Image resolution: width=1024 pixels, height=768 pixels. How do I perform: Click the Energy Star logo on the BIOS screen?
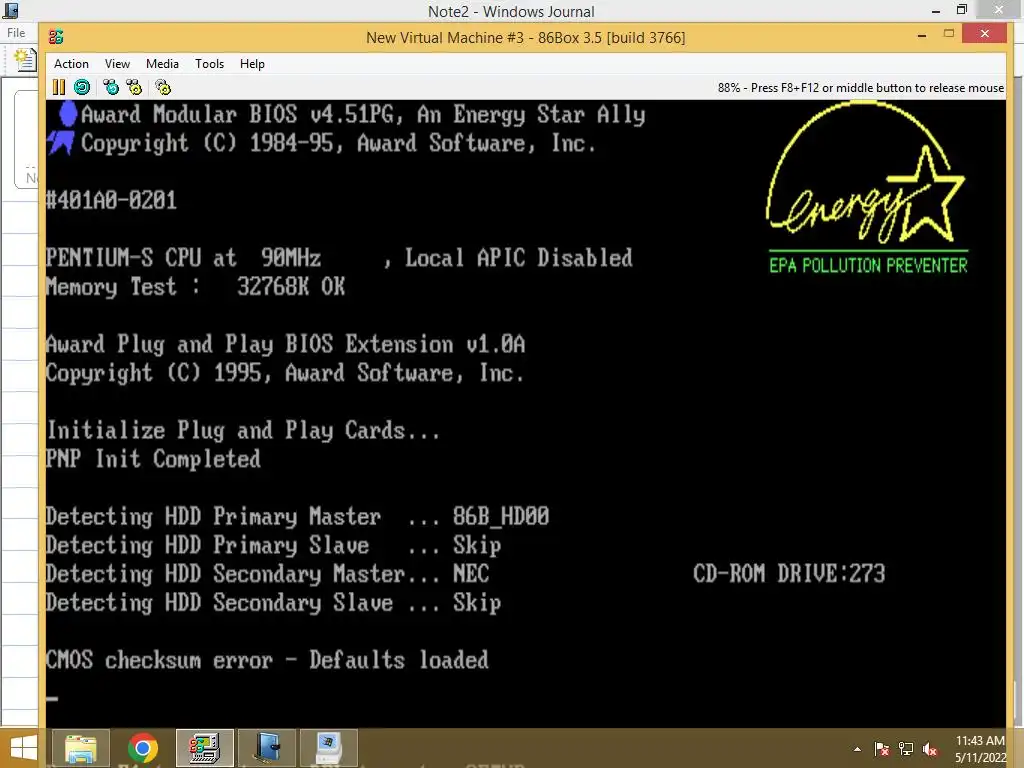pyautogui.click(x=867, y=173)
